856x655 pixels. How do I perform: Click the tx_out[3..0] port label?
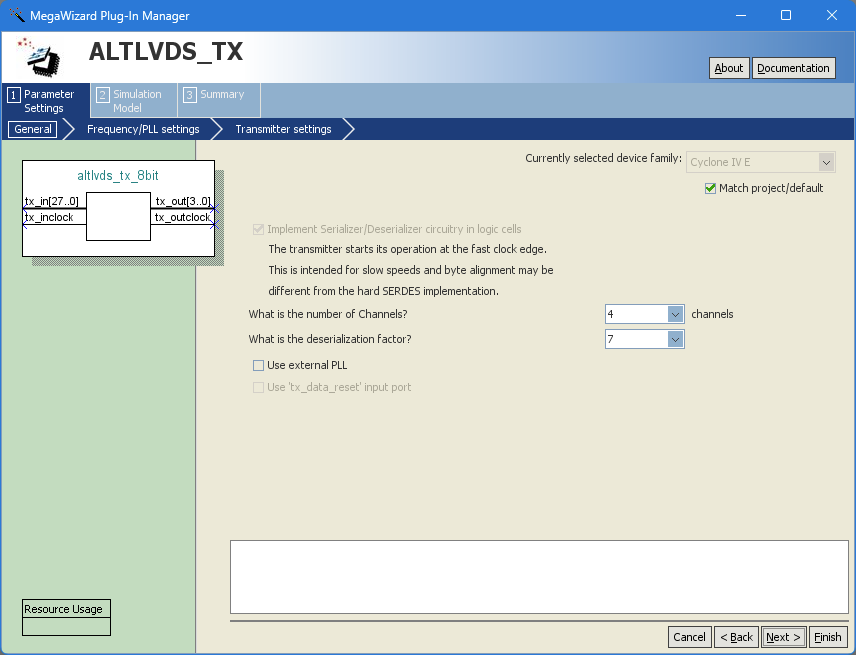tap(183, 201)
